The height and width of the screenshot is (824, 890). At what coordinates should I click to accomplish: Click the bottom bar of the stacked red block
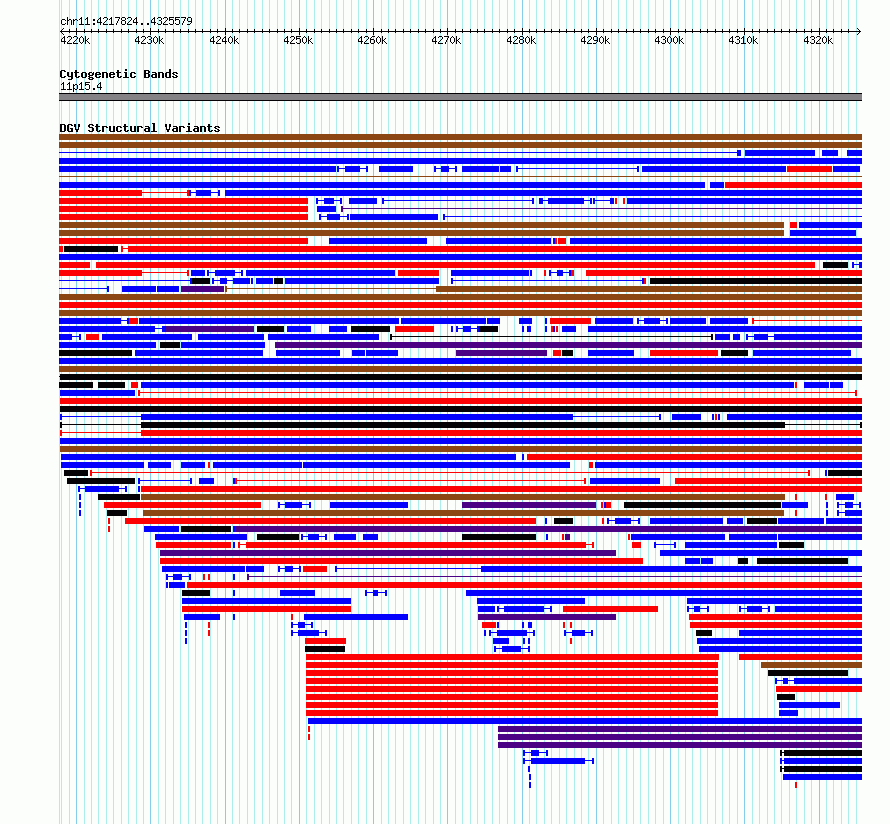[512, 713]
